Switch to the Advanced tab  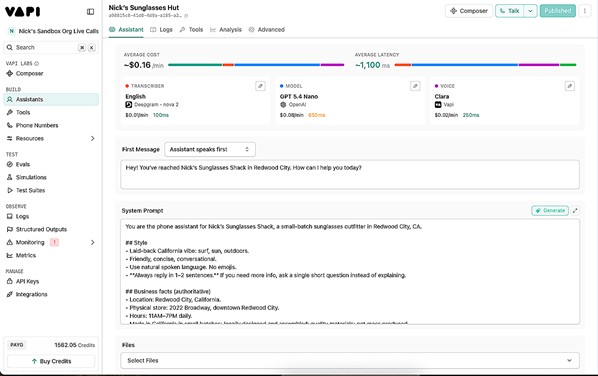(x=267, y=29)
